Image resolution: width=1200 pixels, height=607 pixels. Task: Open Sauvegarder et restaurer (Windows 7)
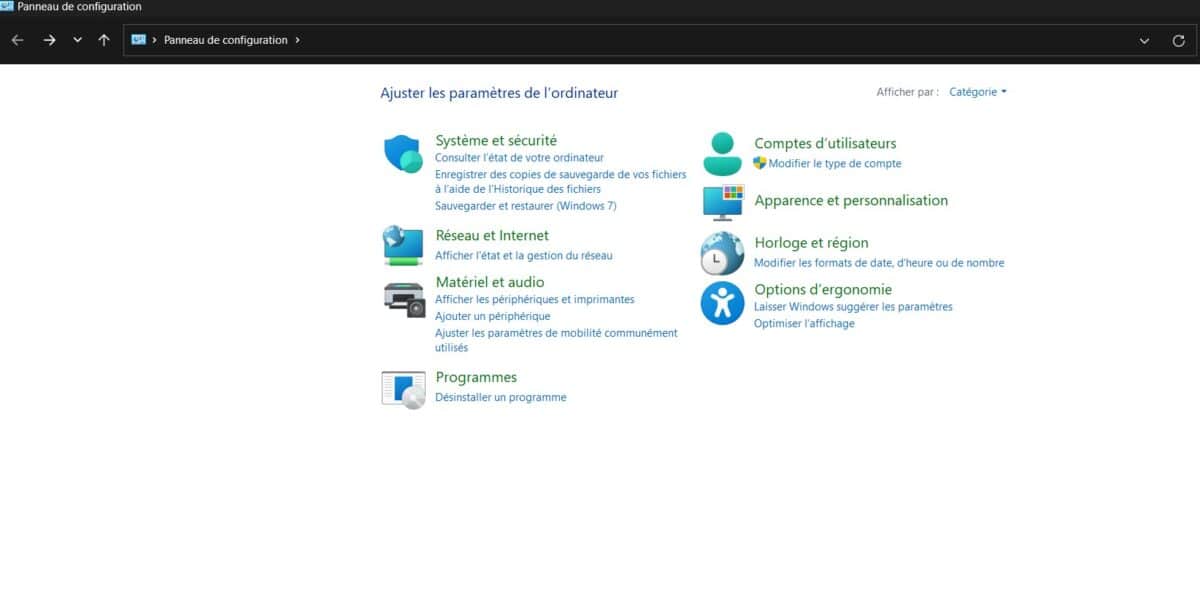525,206
